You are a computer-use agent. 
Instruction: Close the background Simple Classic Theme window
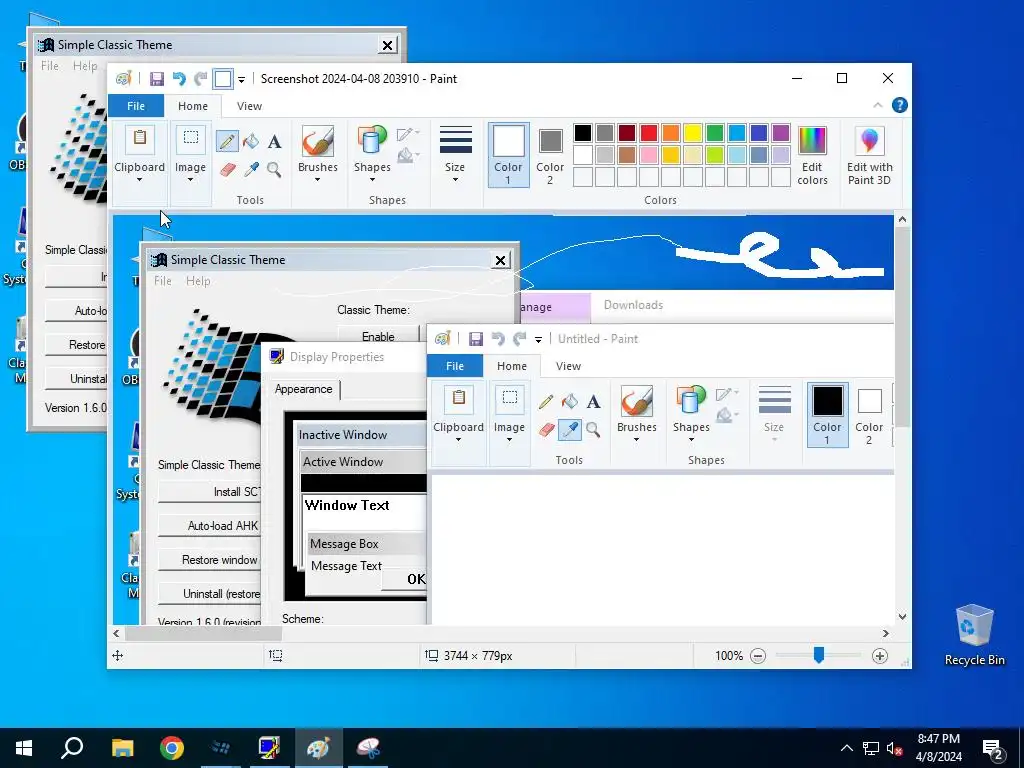(x=387, y=45)
